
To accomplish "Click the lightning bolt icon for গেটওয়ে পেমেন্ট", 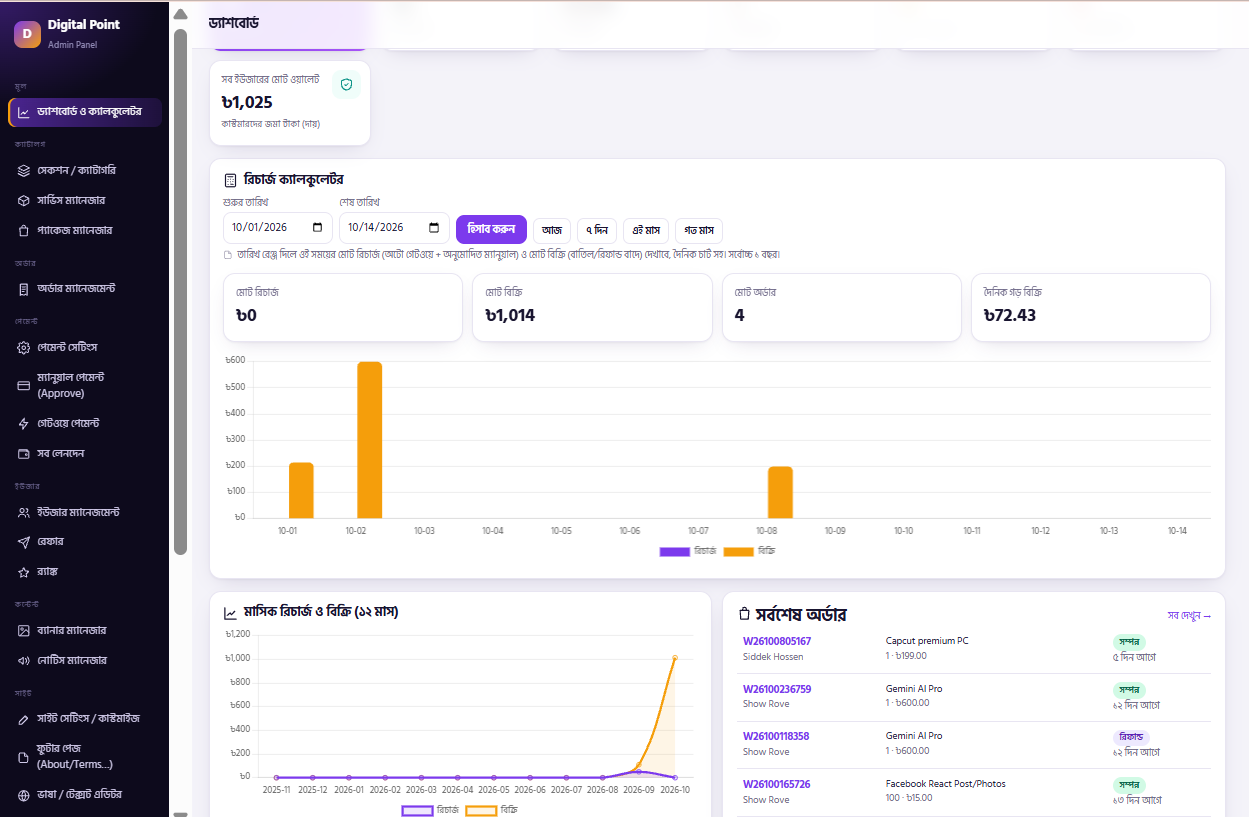I will click(24, 424).
